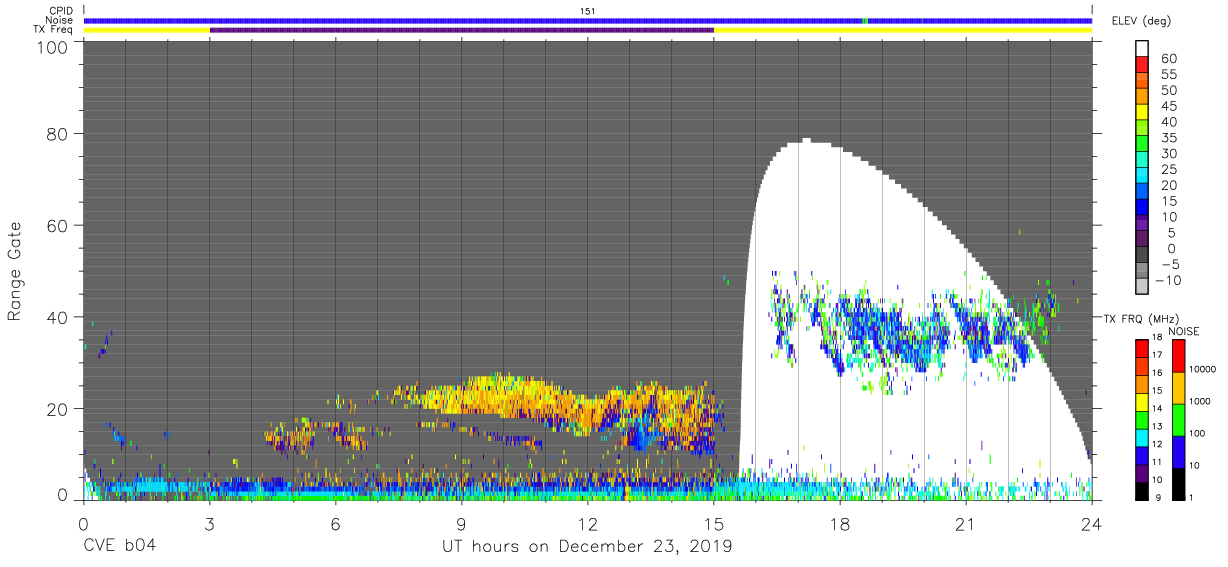This screenshot has height=567, width=1228.
Task: Click the Range Gate axis value 20
Action: [x=58, y=409]
